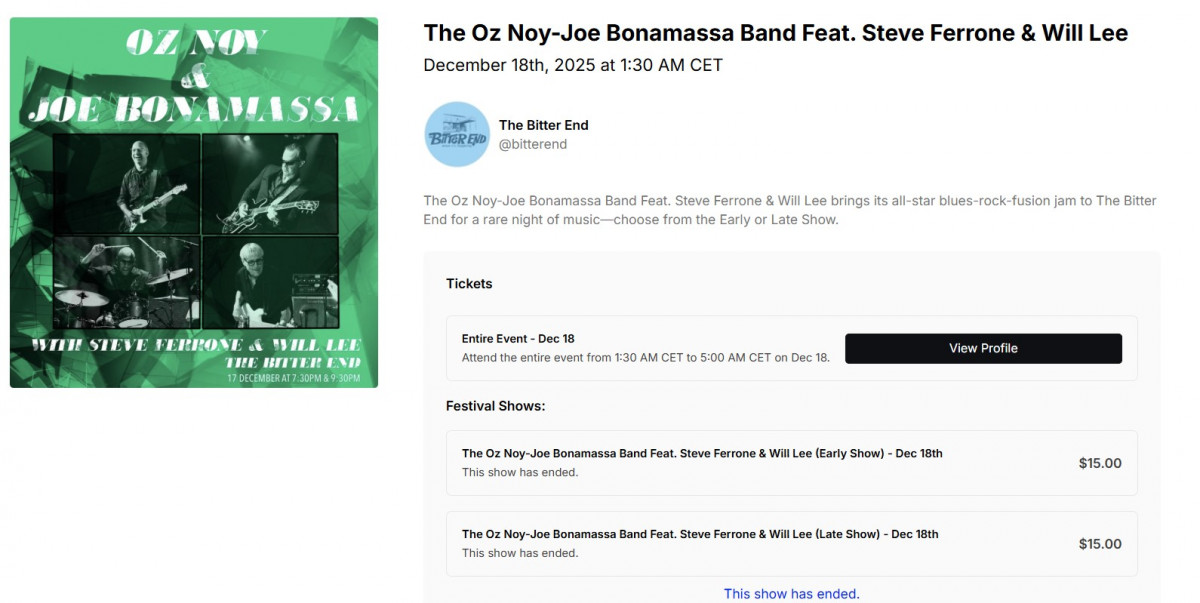Viewport: 1200px width, 603px height.
Task: Open The Bitter End venue name link
Action: pos(543,125)
